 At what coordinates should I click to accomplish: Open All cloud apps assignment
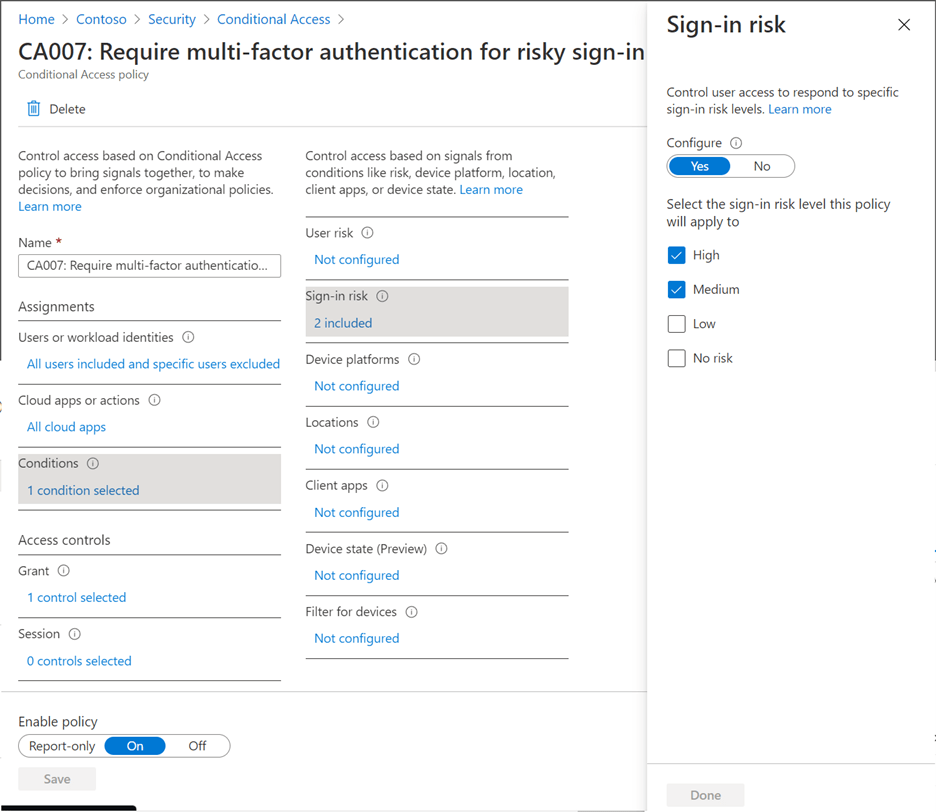pos(66,427)
